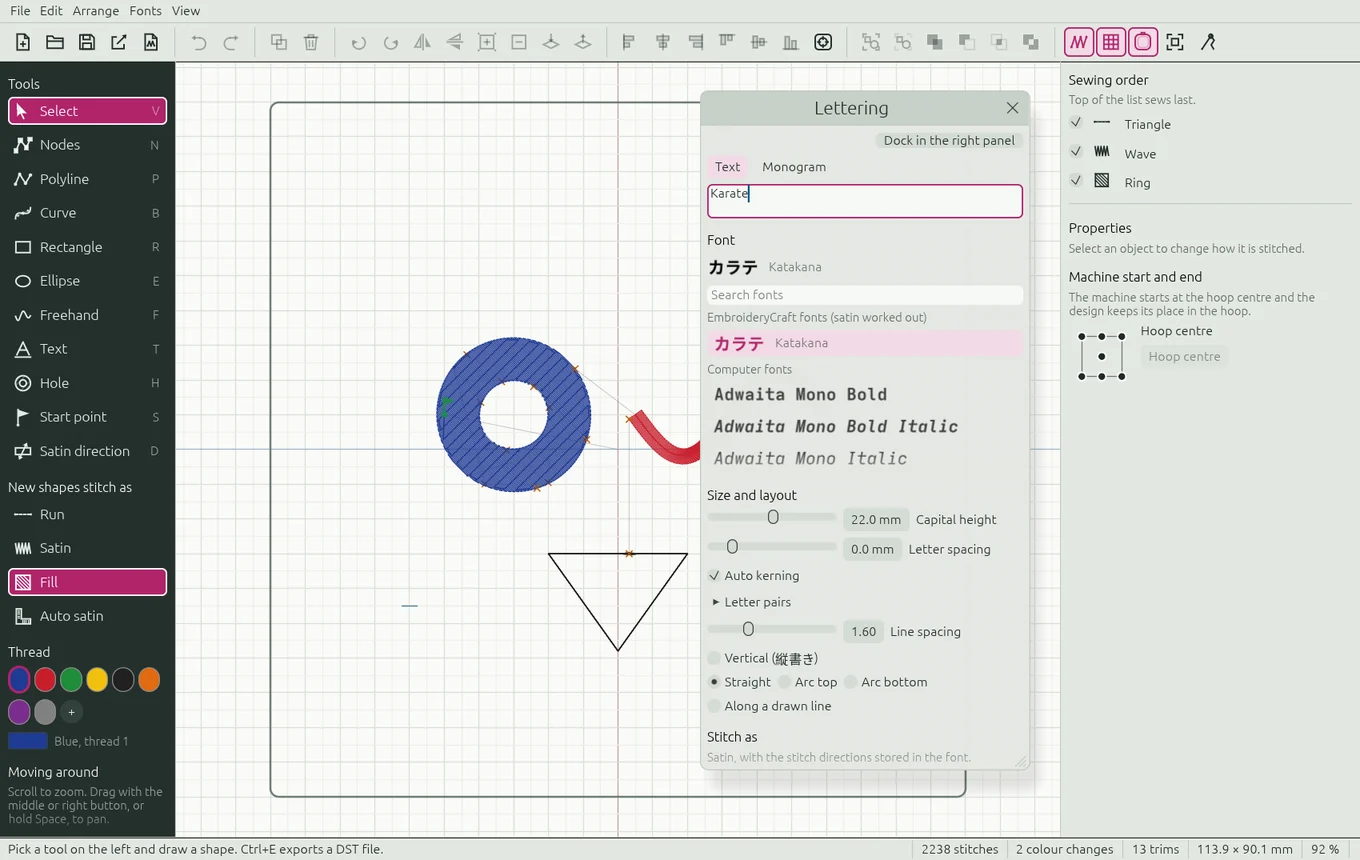Select the Polyline tool
Screen dimensions: 1360x860
pyautogui.click(x=87, y=179)
